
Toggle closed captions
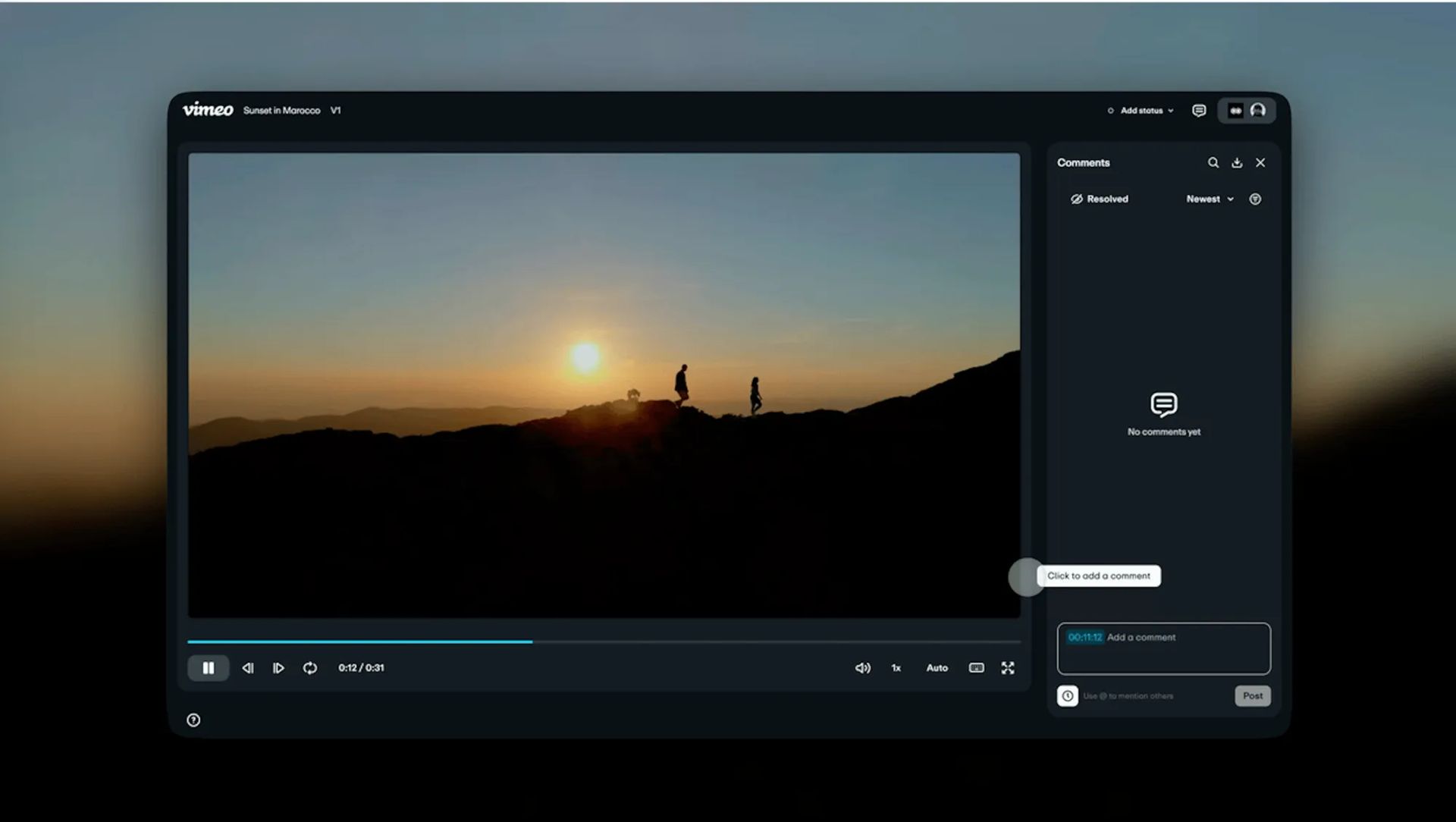pos(976,668)
